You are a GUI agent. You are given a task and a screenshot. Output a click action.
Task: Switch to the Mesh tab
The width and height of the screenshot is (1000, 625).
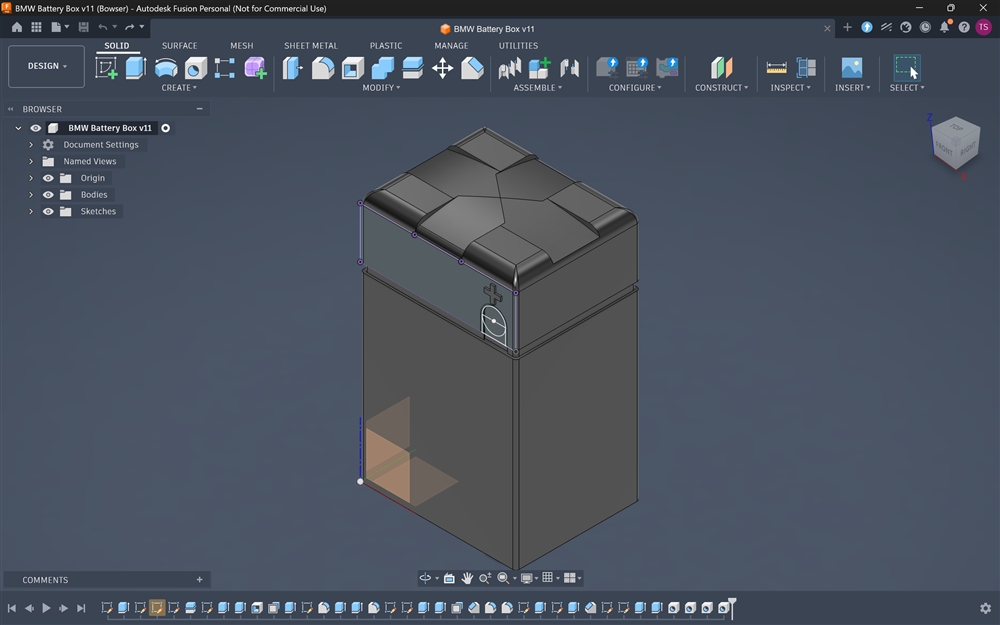242,46
